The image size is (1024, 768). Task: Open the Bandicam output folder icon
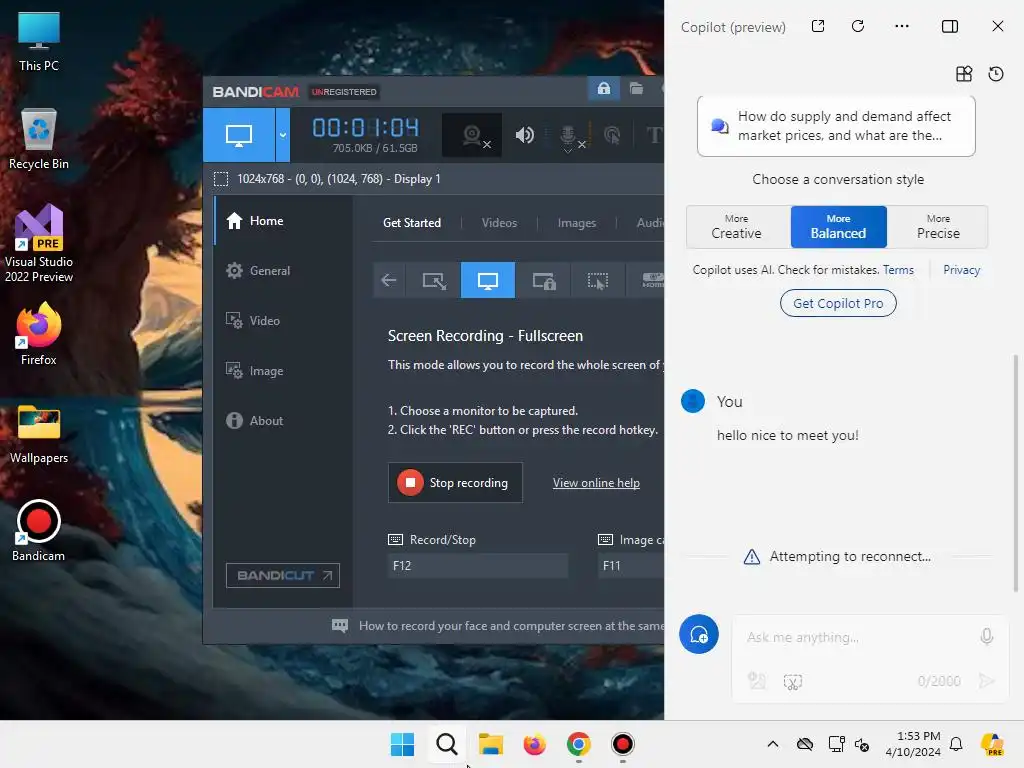pyautogui.click(x=636, y=88)
